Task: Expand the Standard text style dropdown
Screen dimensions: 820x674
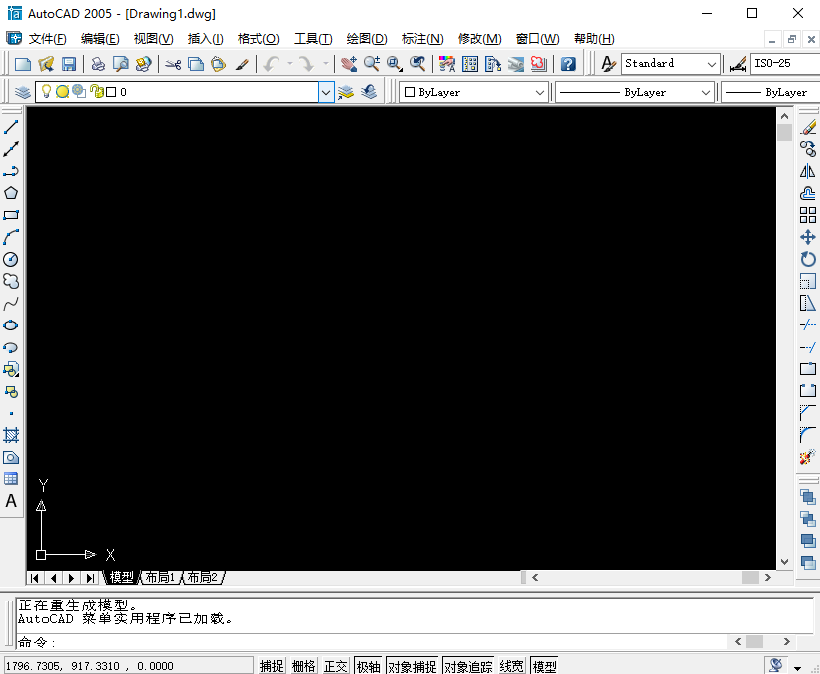Action: coord(712,64)
